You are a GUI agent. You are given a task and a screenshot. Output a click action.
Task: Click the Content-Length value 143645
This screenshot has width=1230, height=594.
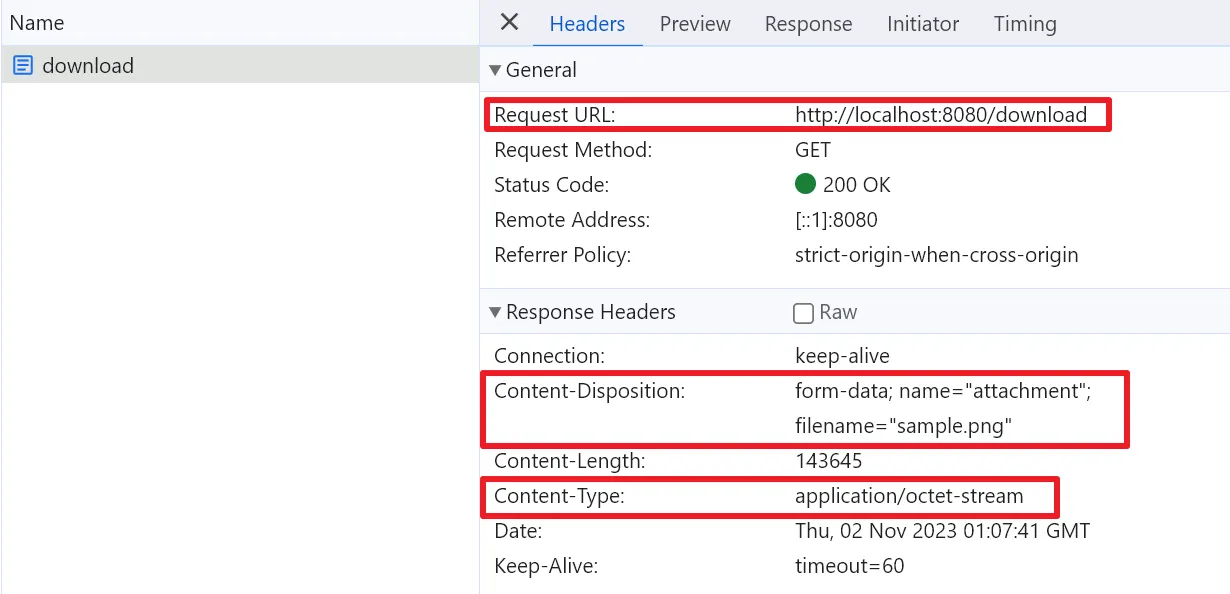828,461
